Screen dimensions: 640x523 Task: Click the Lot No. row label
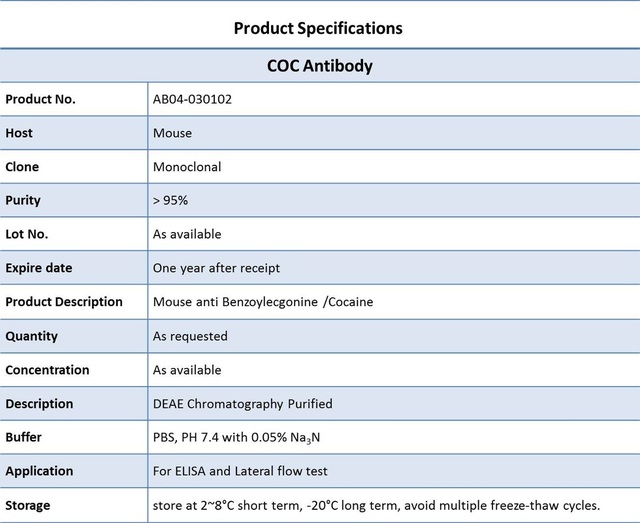(x=27, y=234)
